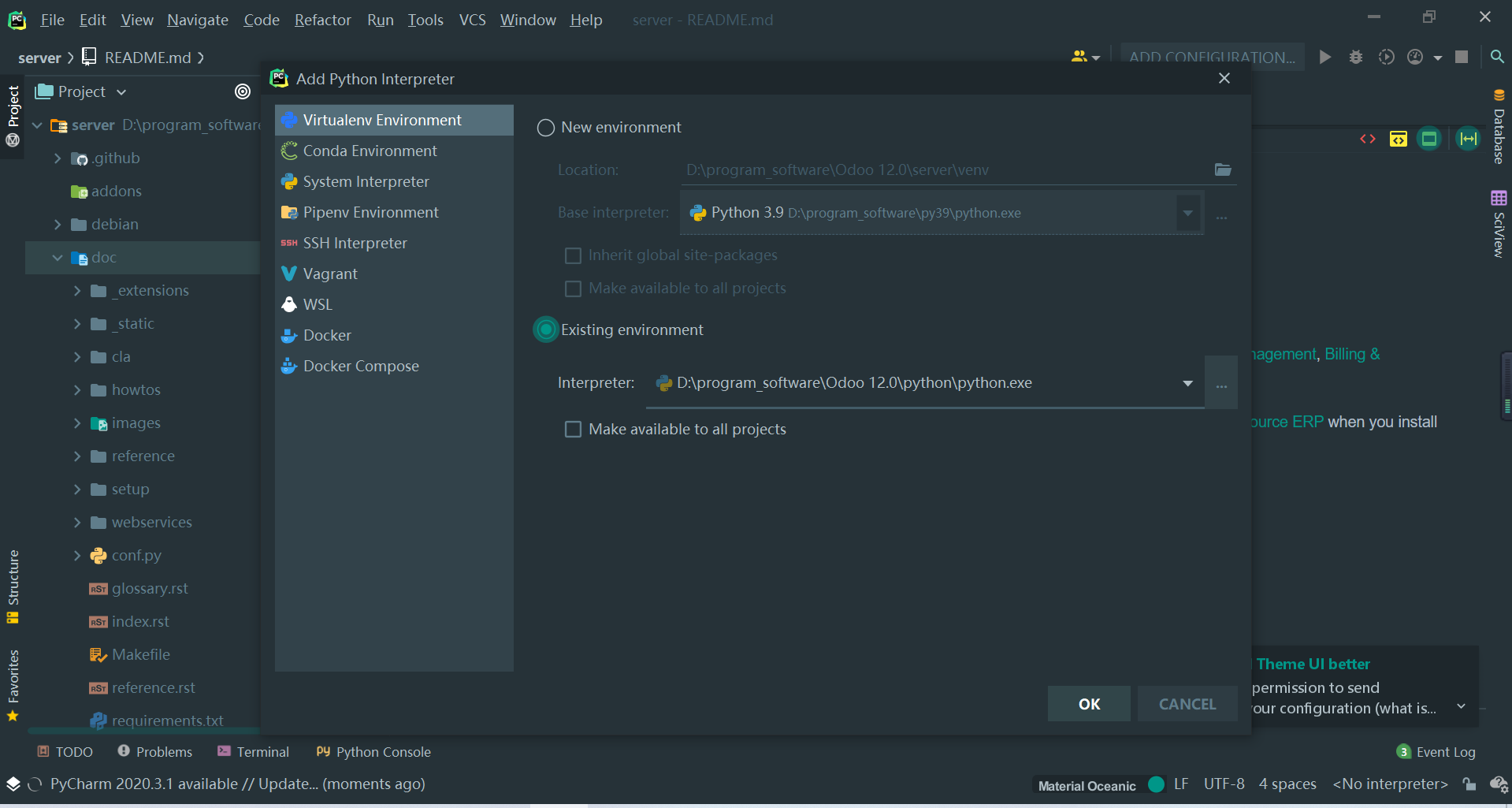Collapse the doc folder
1512x808 pixels.
tap(58, 258)
